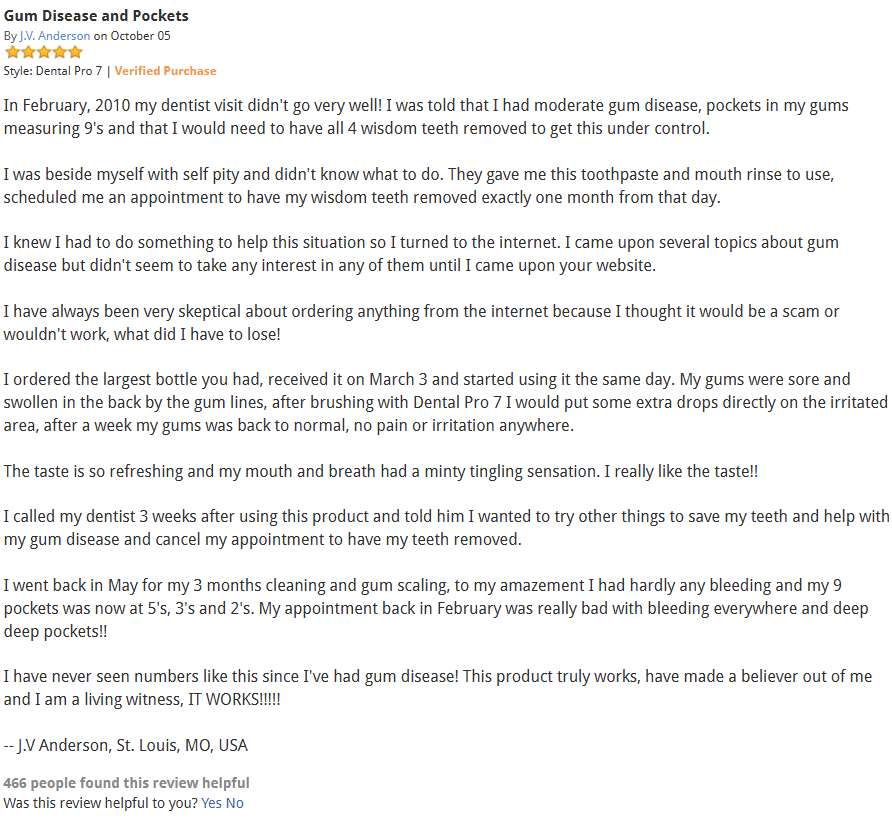Image resolution: width=892 pixels, height=825 pixels.
Task: Click the second rating star
Action: click(x=27, y=52)
